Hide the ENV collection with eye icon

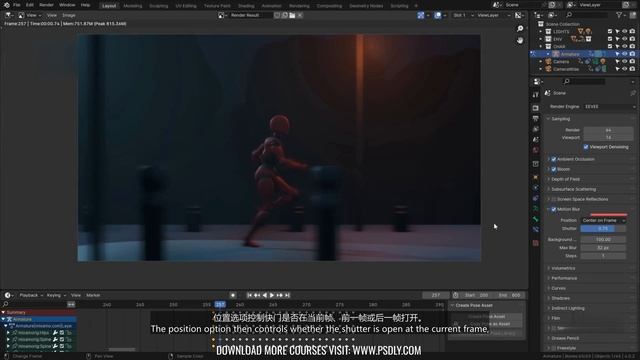click(x=625, y=39)
